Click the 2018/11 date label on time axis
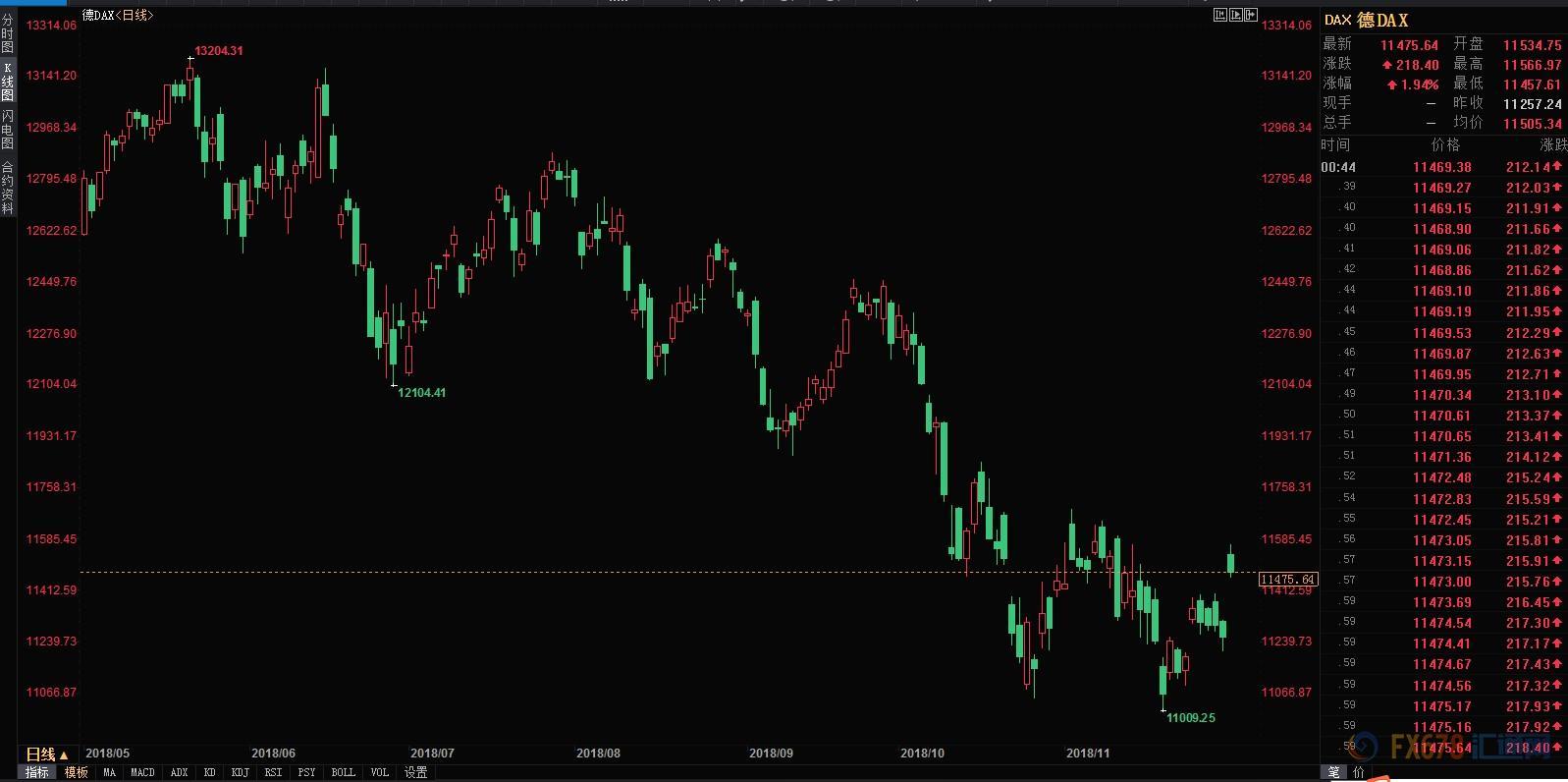Image resolution: width=1568 pixels, height=782 pixels. pyautogui.click(x=1088, y=754)
